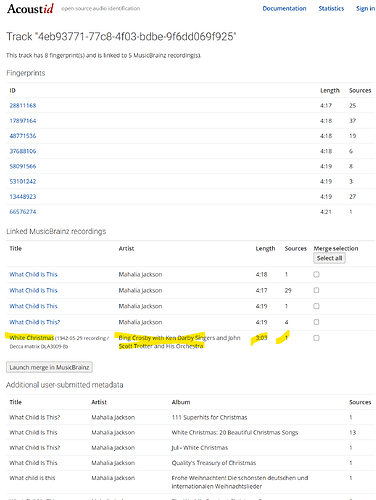Viewport: 376px width, 500px height.
Task: Open fingerprint 13448923
Action: coord(23,196)
